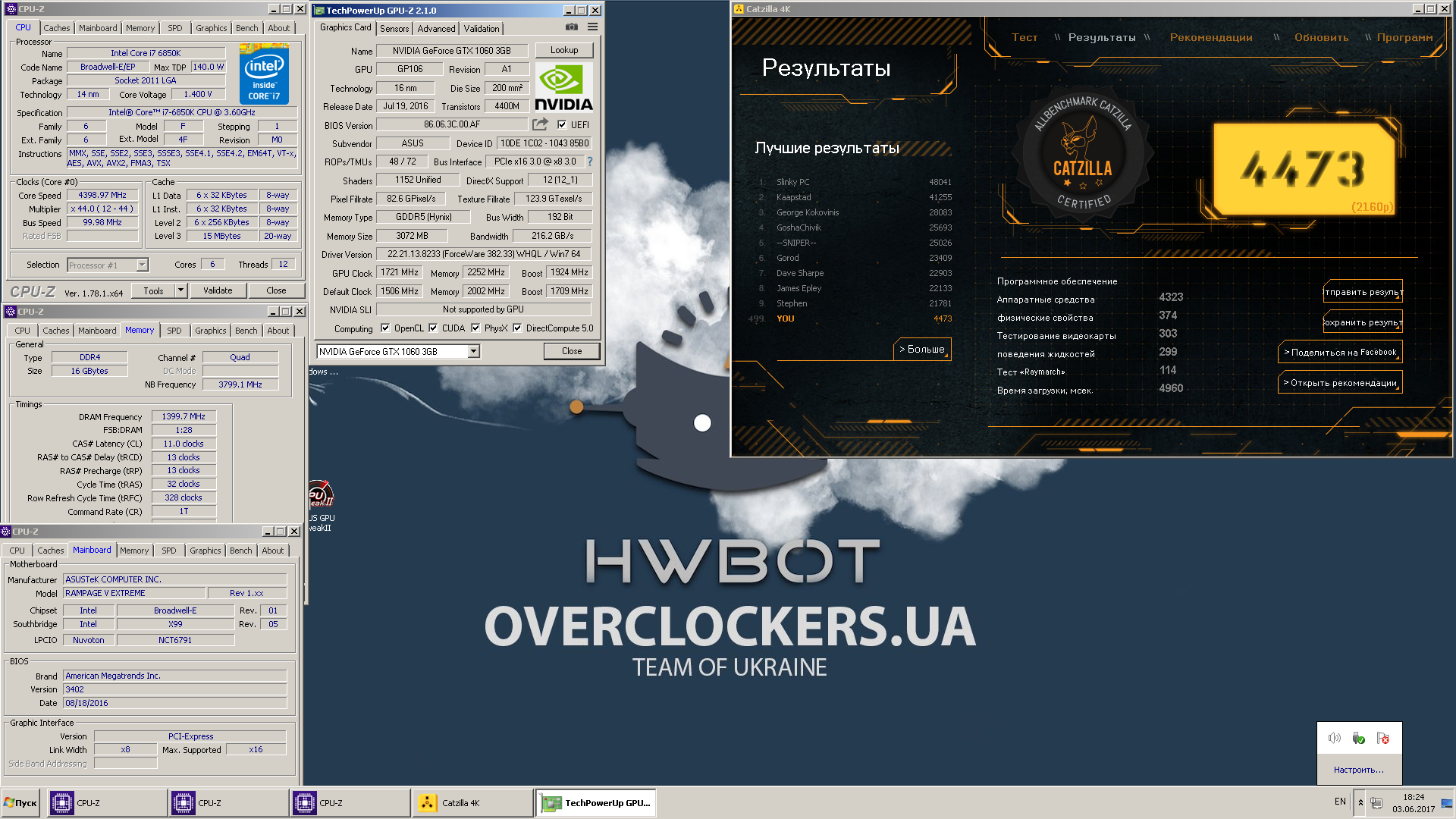Open the Тест tab in Catzilla
1456x819 pixels.
pyautogui.click(x=1025, y=37)
